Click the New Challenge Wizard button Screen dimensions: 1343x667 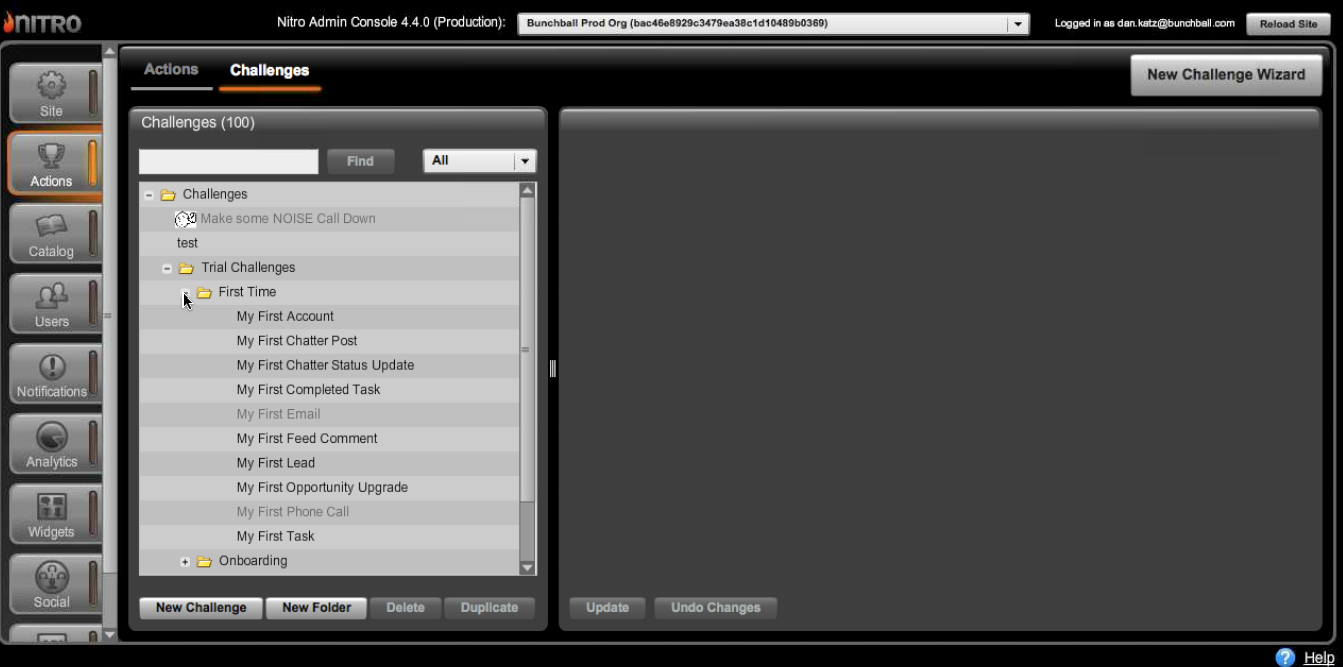click(1225, 74)
